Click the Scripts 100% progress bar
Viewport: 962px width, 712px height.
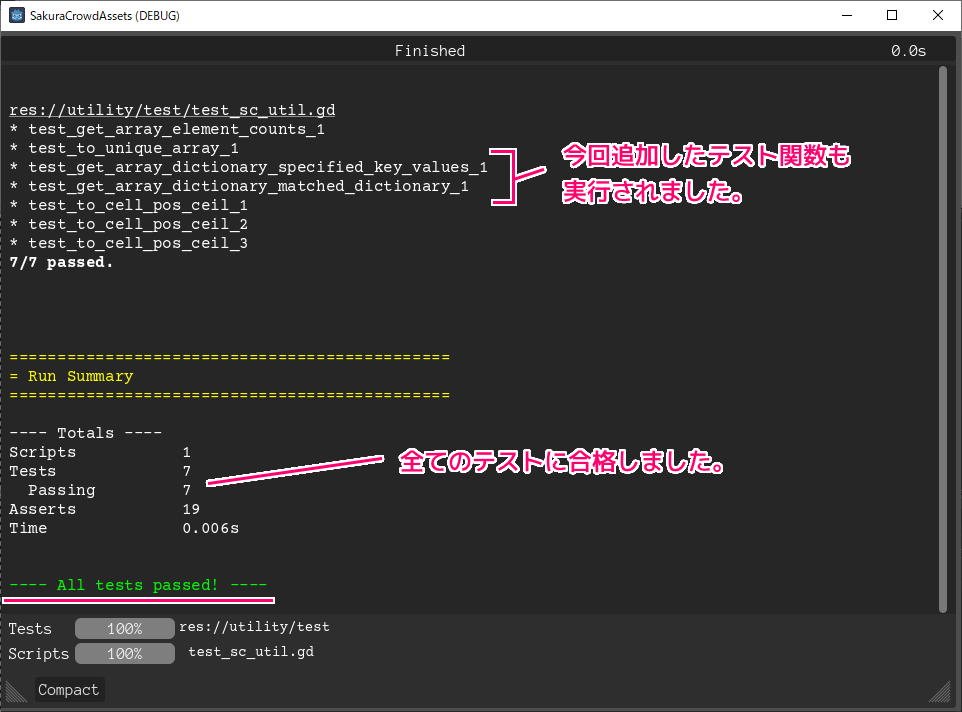[124, 653]
